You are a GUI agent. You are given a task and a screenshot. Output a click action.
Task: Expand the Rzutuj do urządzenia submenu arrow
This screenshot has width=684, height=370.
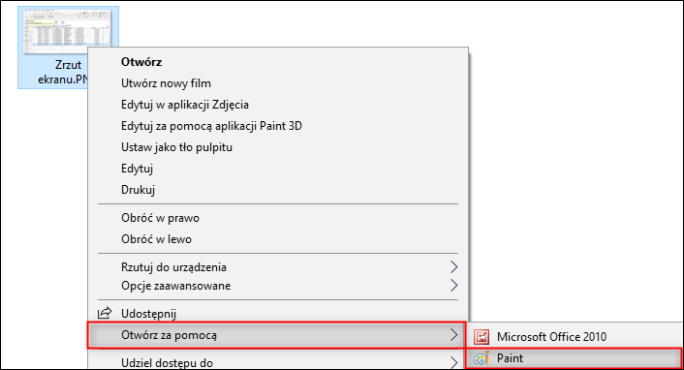[454, 267]
